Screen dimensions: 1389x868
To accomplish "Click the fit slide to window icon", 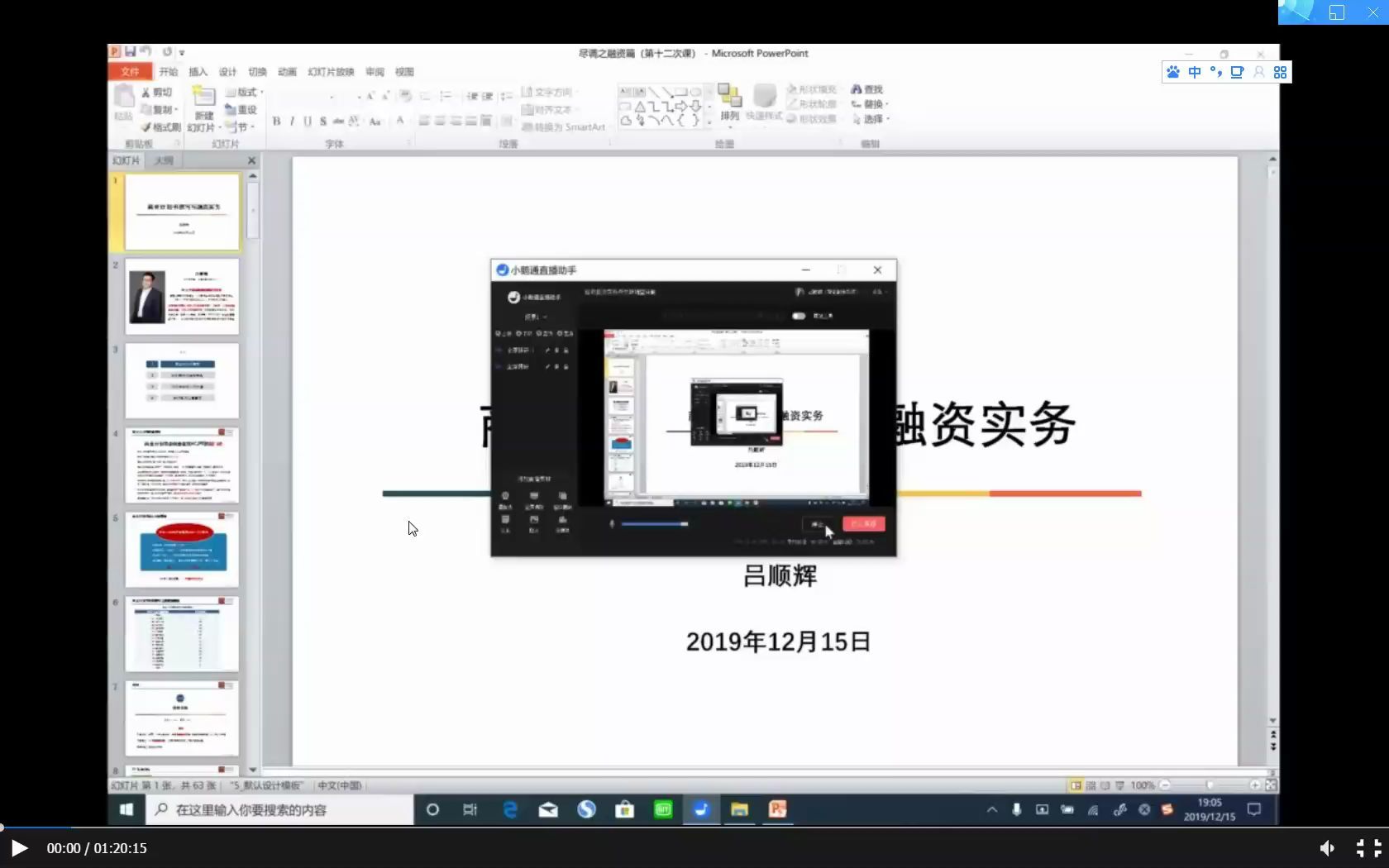I will click(x=1271, y=785).
